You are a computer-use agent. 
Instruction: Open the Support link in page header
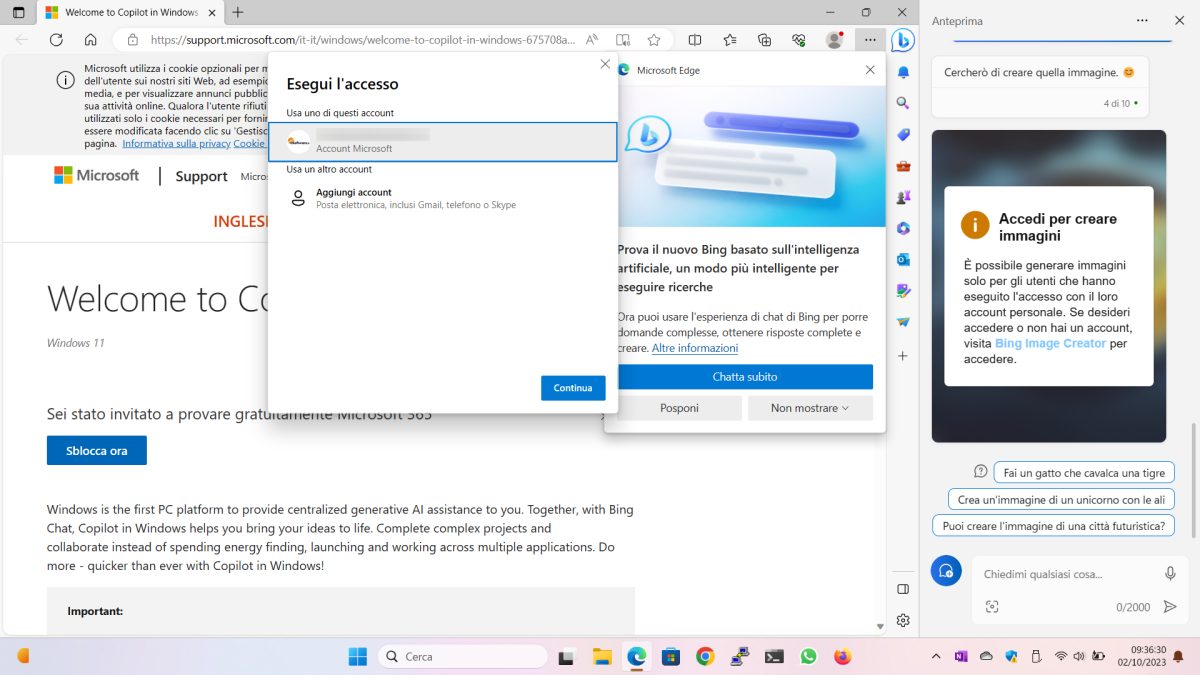(x=202, y=176)
